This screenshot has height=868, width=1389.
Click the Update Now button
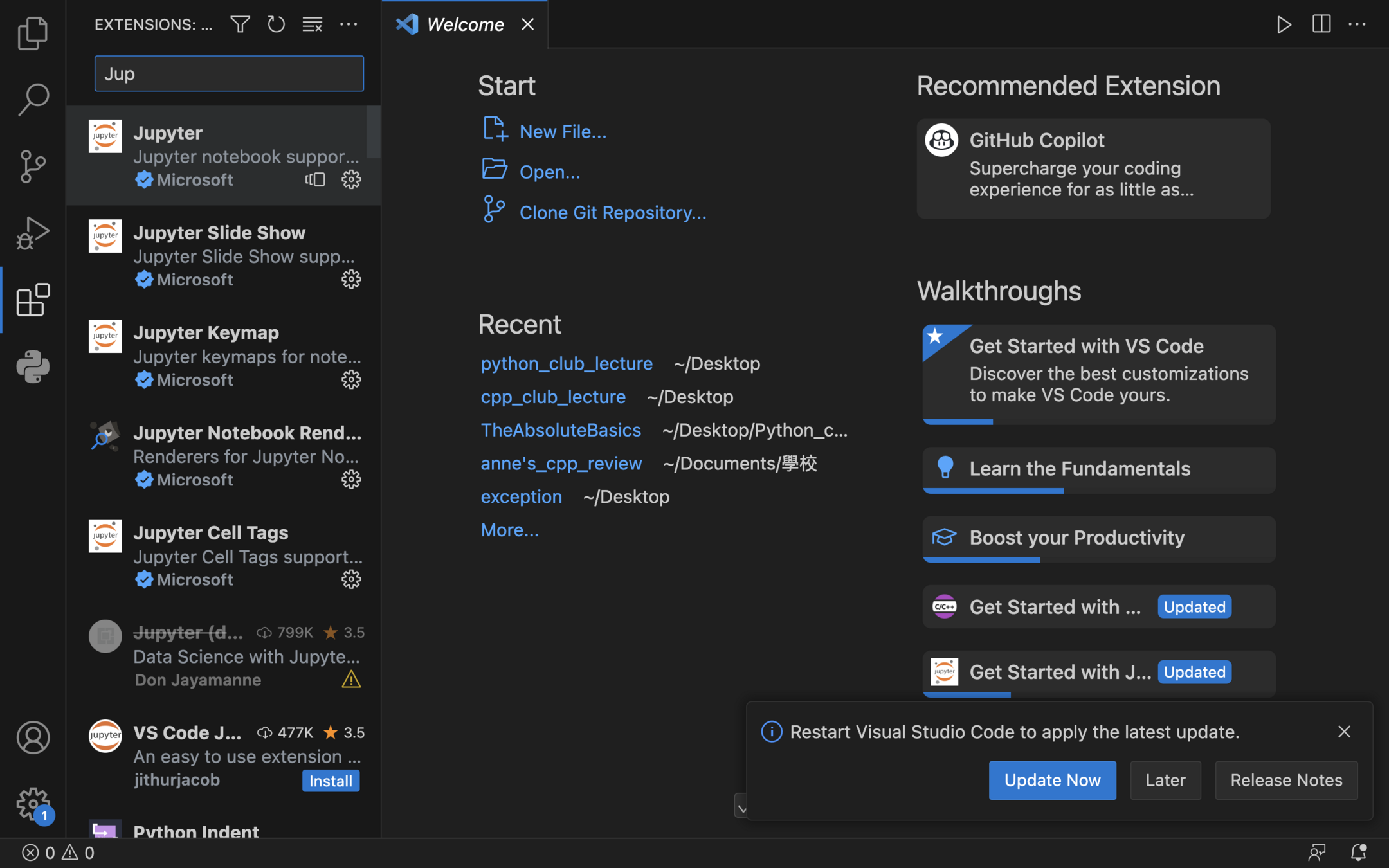1052,780
